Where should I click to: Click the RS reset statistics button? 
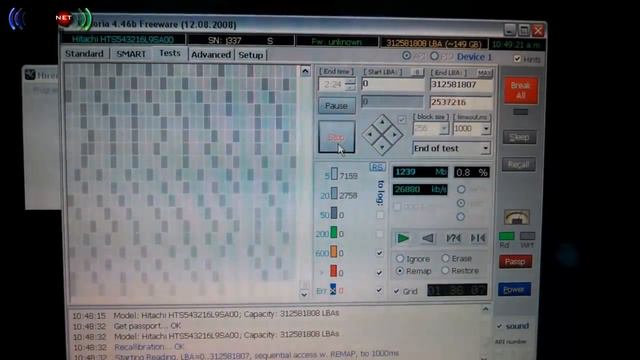378,167
